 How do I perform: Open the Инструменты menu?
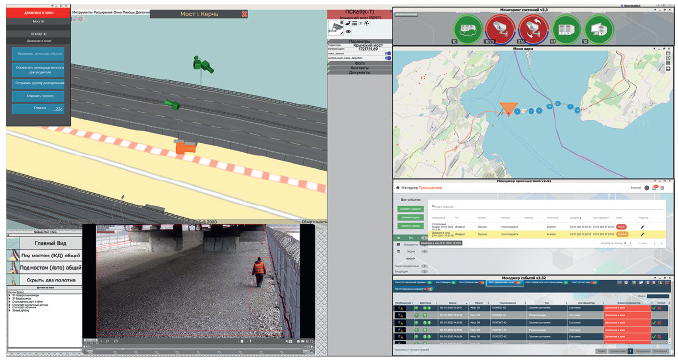tap(82, 13)
